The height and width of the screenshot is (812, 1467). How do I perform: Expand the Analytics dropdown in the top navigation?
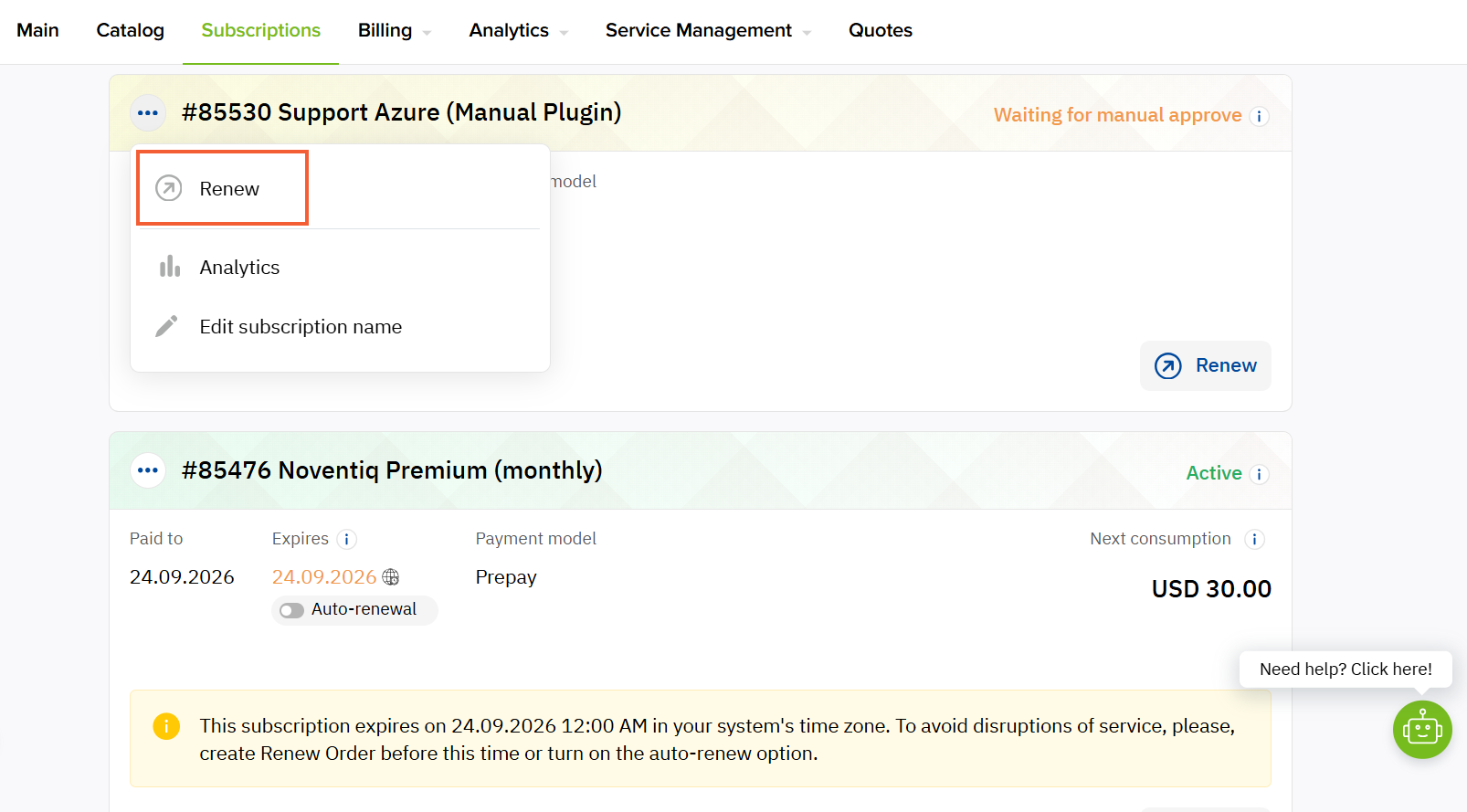coord(519,30)
